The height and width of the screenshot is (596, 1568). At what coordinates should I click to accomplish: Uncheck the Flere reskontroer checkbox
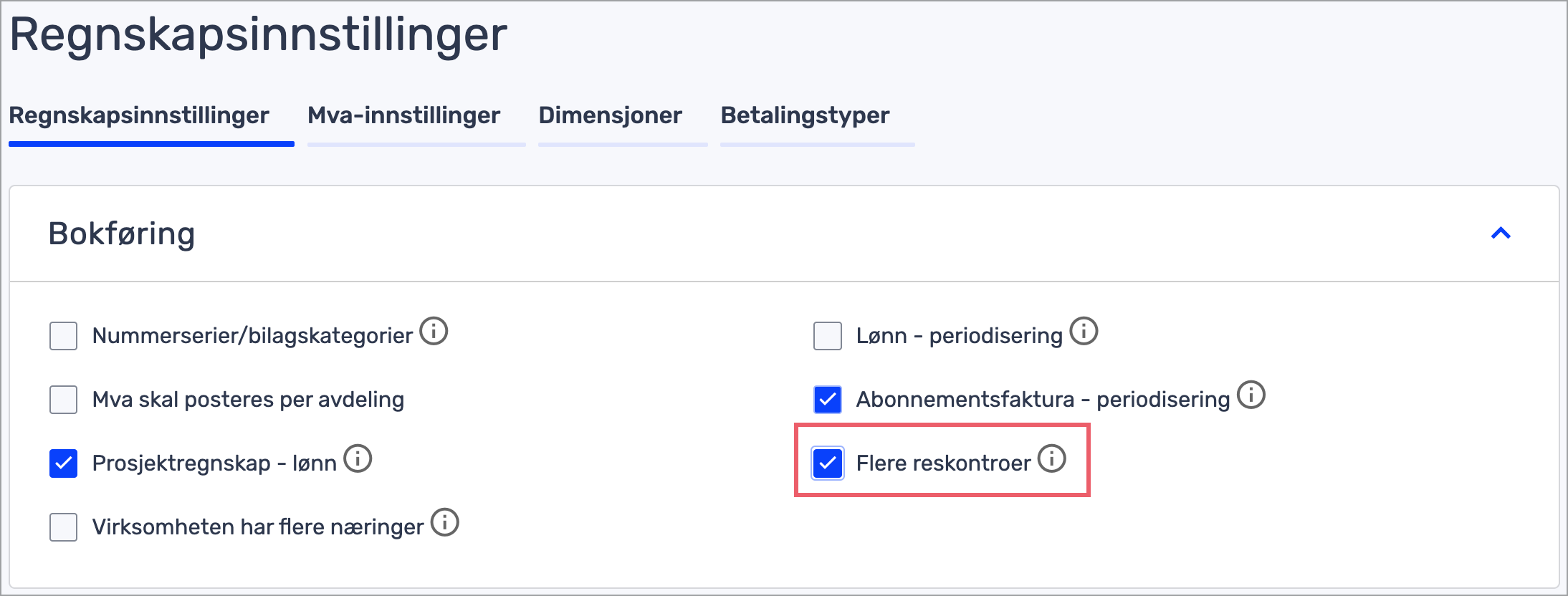pyautogui.click(x=828, y=463)
